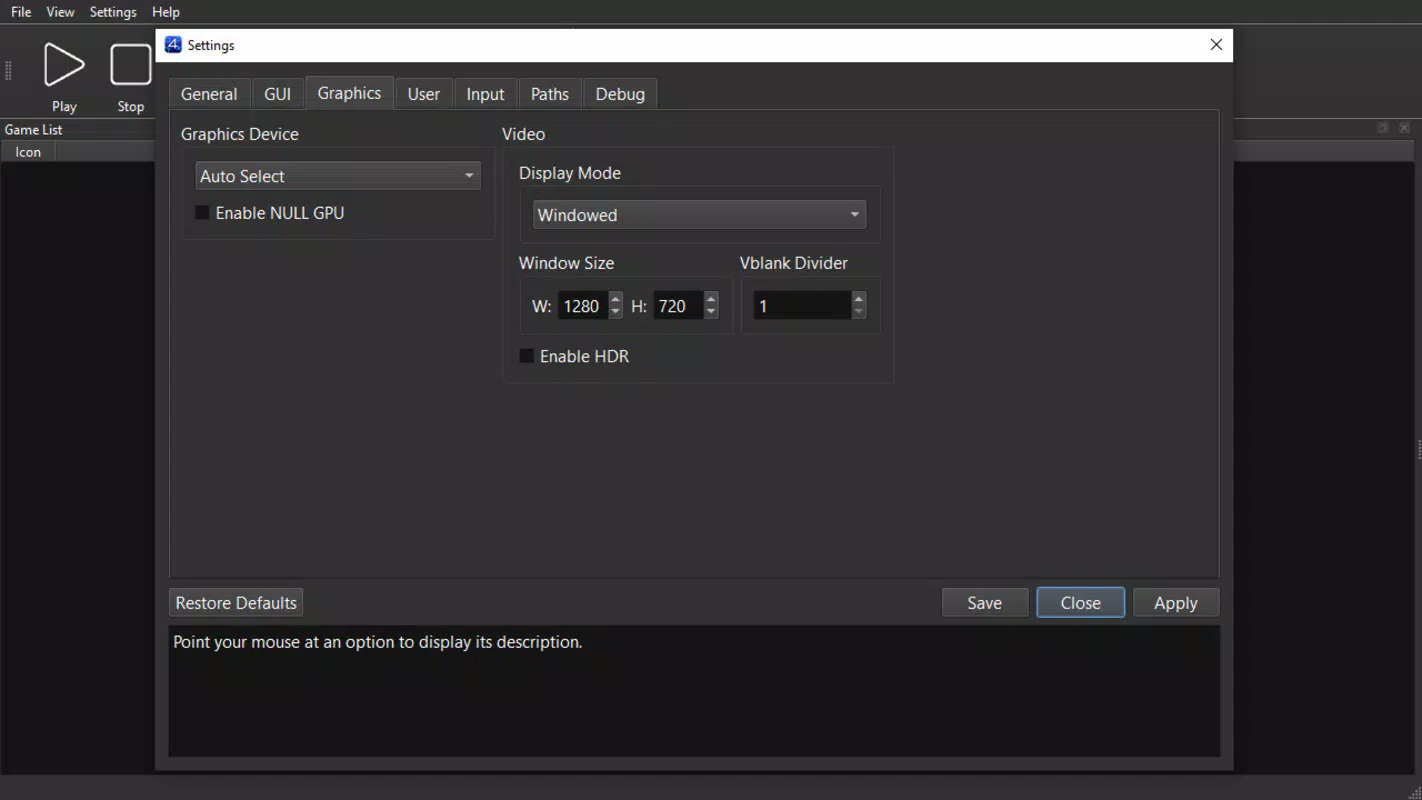
Task: Increase window height with up arrow
Action: point(711,299)
